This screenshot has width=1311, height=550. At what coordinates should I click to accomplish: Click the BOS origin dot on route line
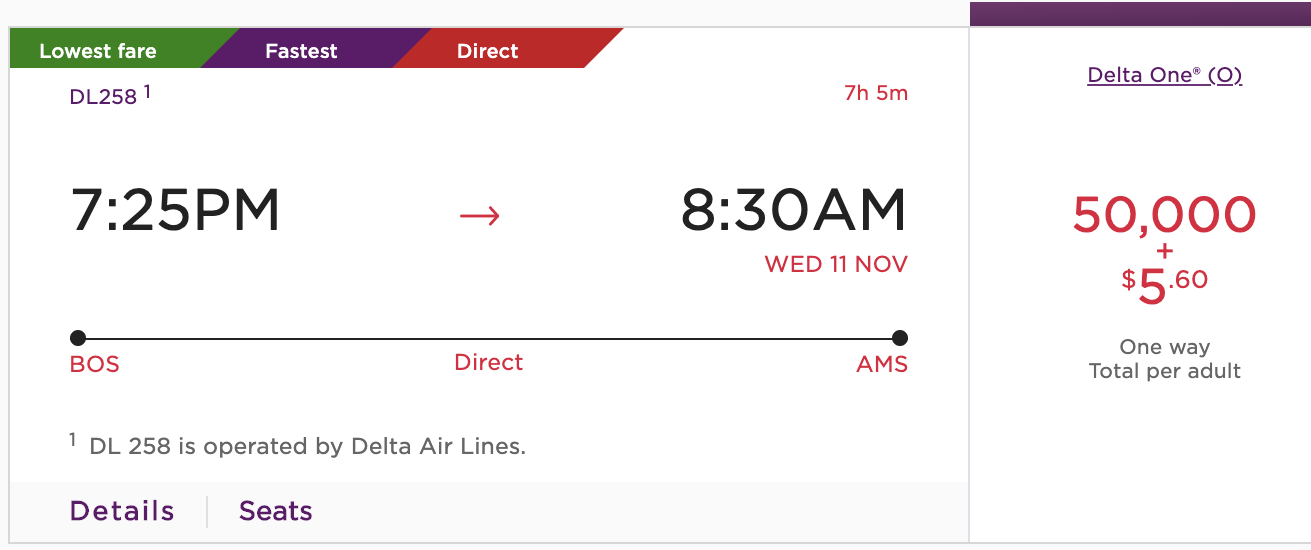[x=78, y=338]
